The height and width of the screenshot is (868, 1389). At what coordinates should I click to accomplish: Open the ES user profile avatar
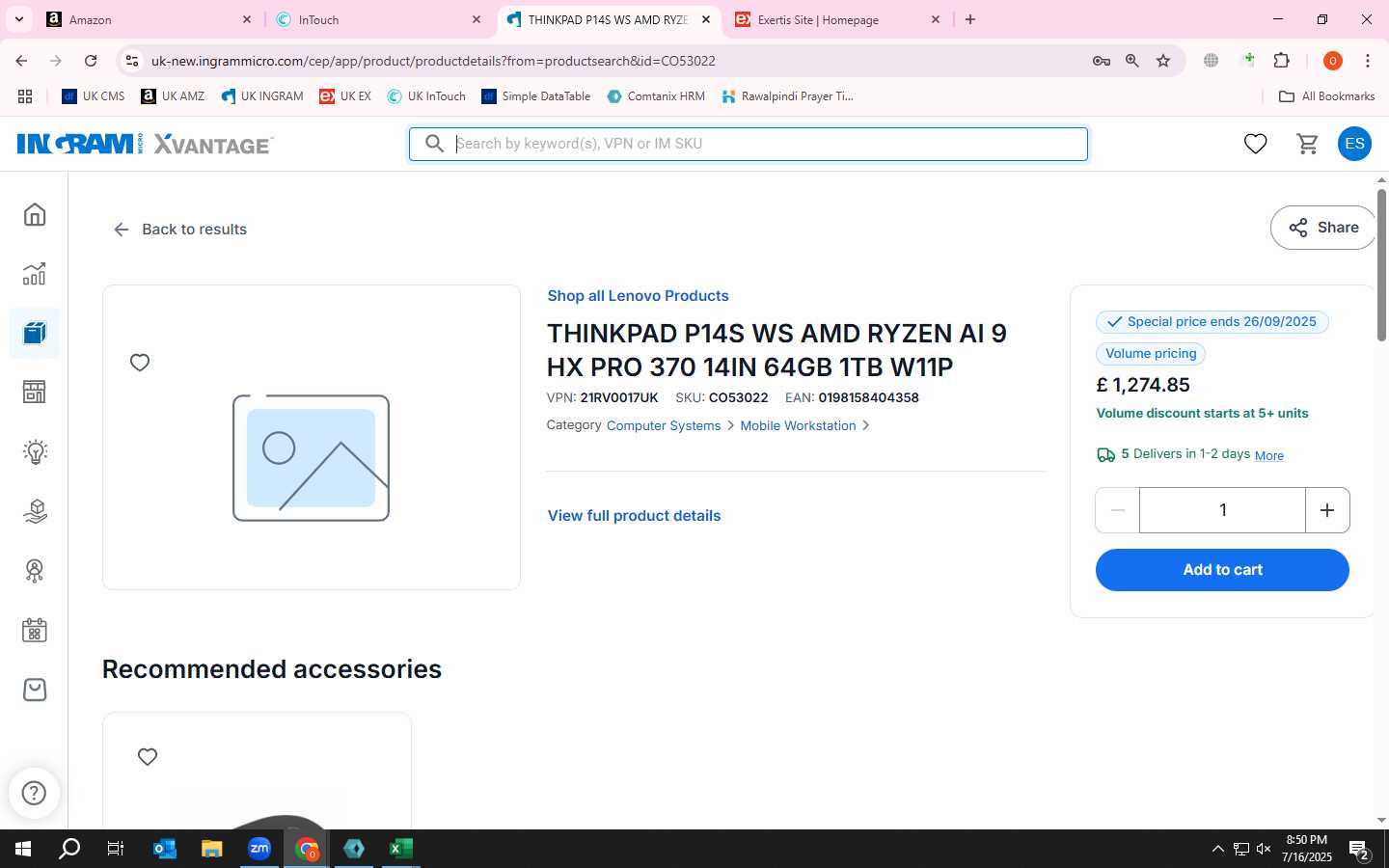(x=1354, y=144)
